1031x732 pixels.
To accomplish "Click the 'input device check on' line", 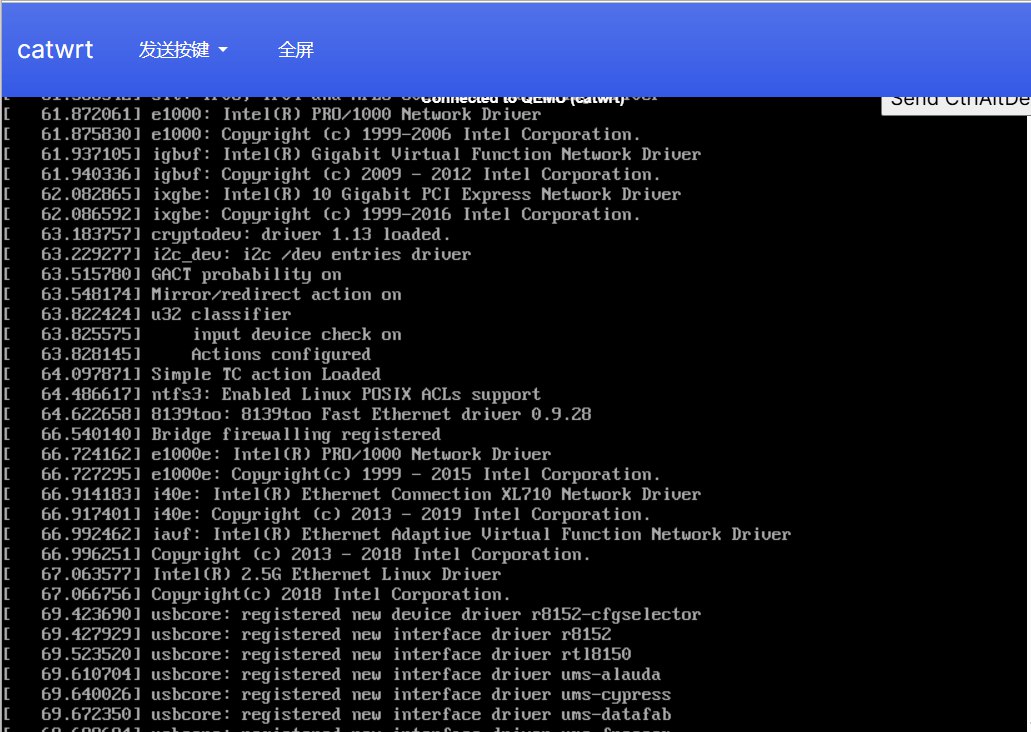I will click(x=202, y=335).
